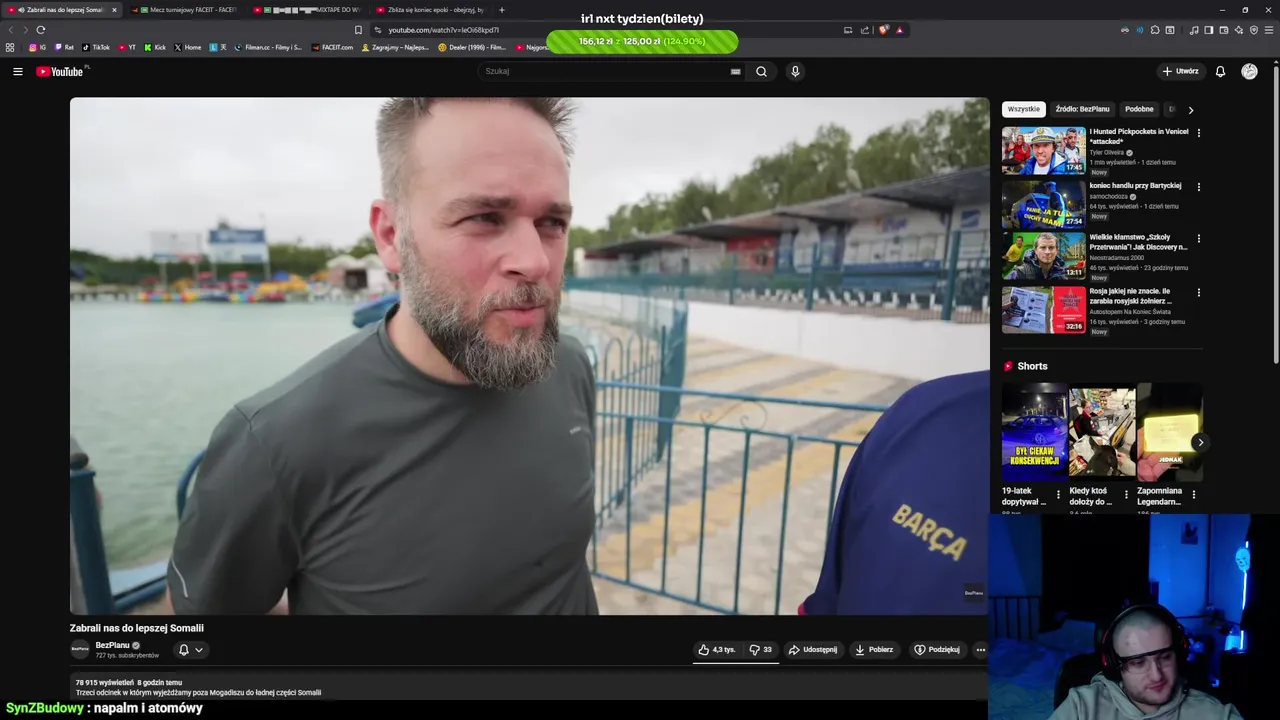Open the IG bookmark
The width and height of the screenshot is (1280, 720).
coord(38,47)
